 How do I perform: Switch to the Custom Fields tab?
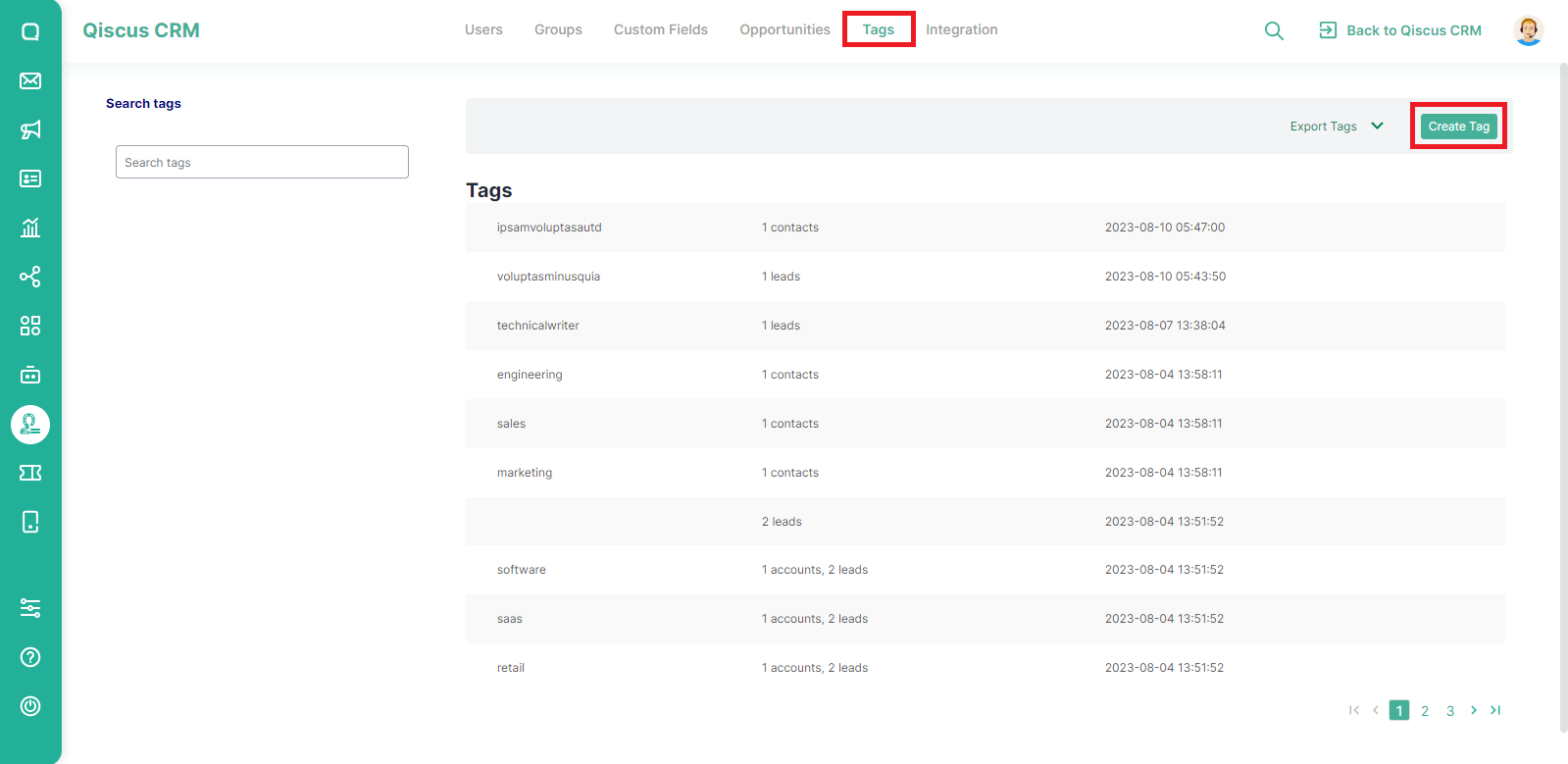click(661, 29)
